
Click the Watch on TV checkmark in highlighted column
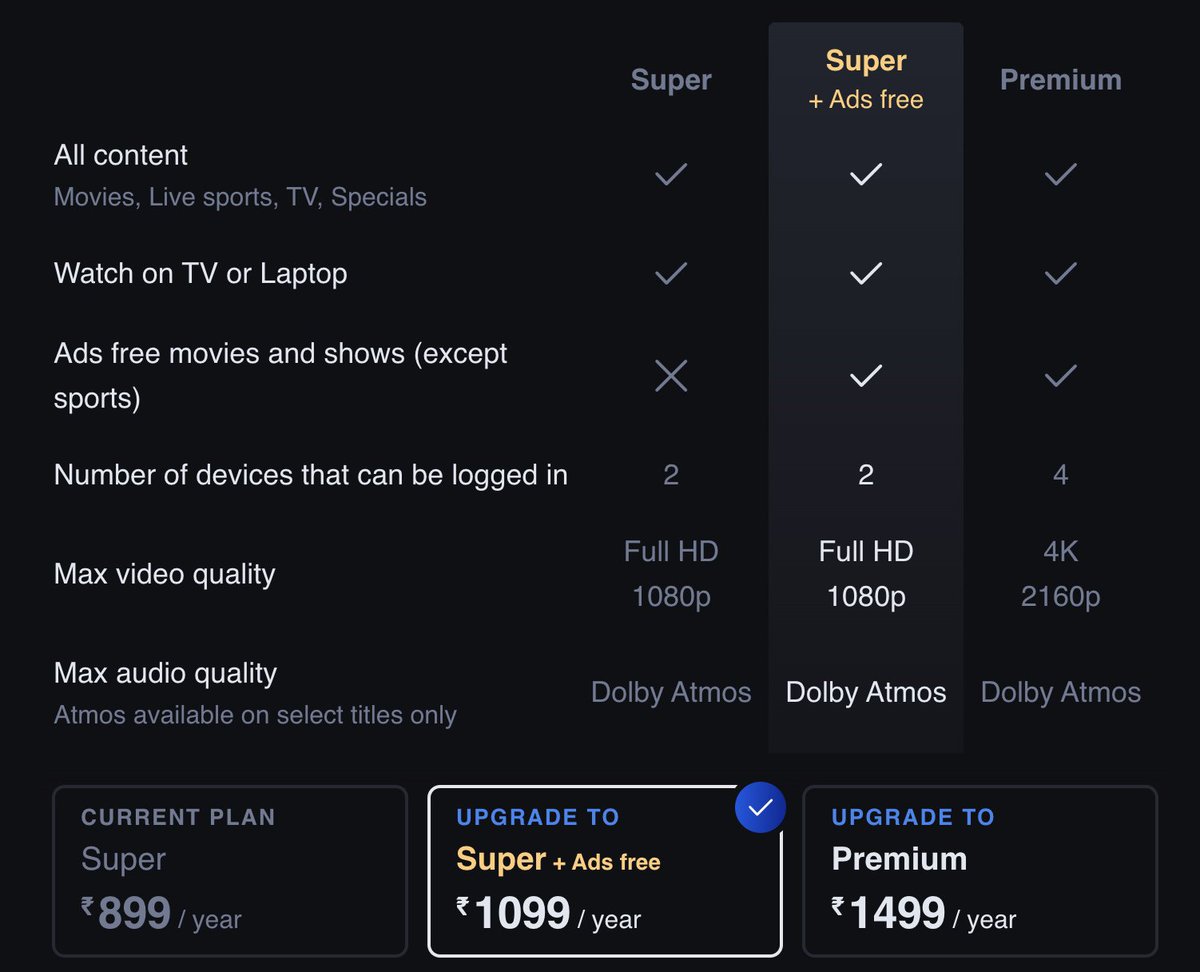point(866,273)
